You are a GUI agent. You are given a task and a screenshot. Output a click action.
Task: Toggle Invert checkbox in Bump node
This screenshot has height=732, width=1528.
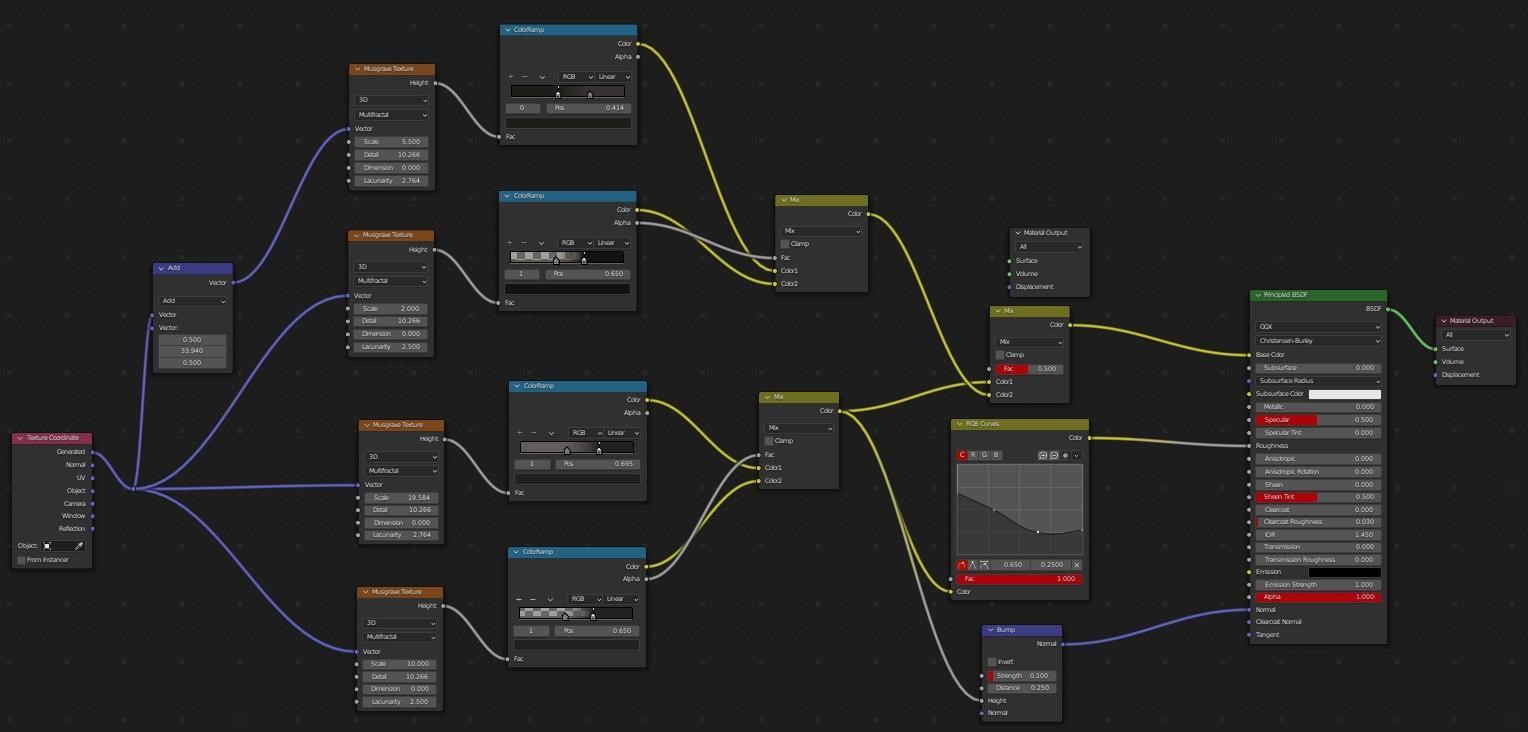(x=992, y=662)
